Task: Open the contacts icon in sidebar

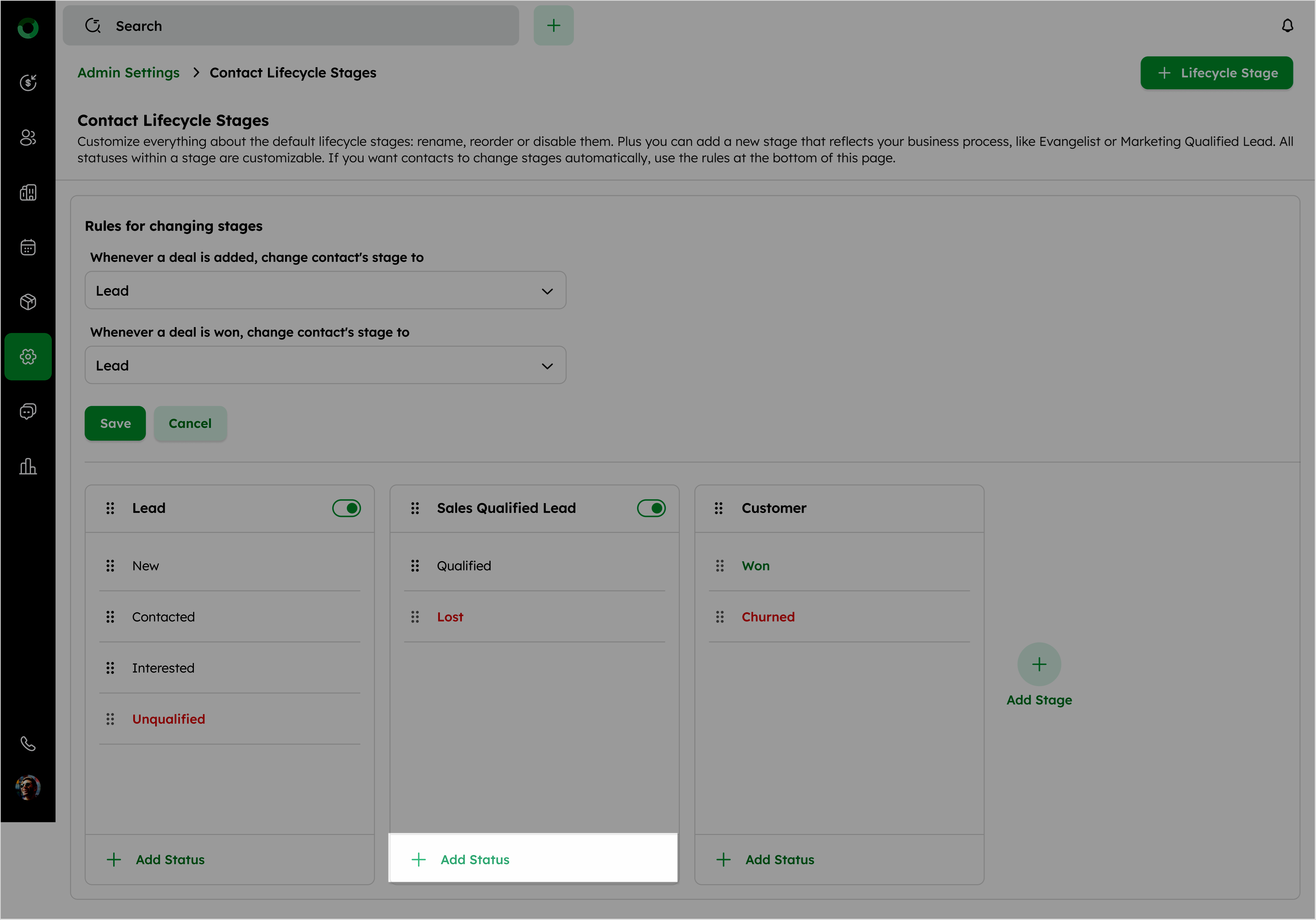Action: click(28, 138)
